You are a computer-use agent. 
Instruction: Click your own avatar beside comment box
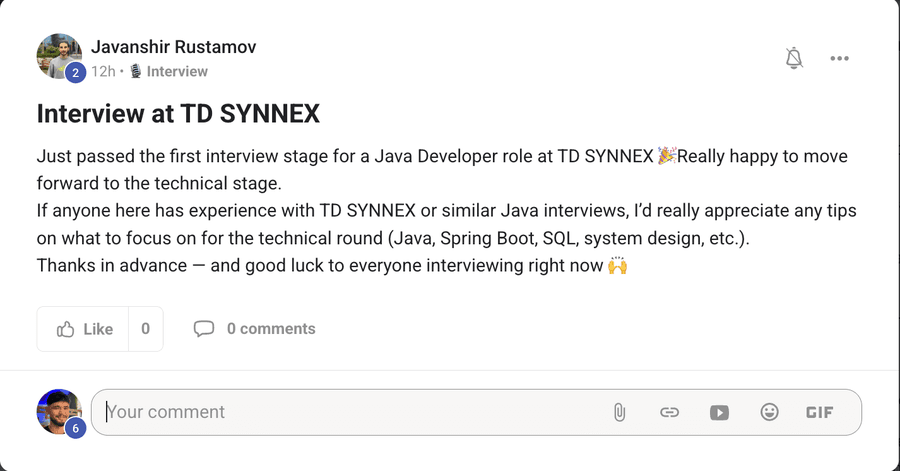tap(59, 411)
